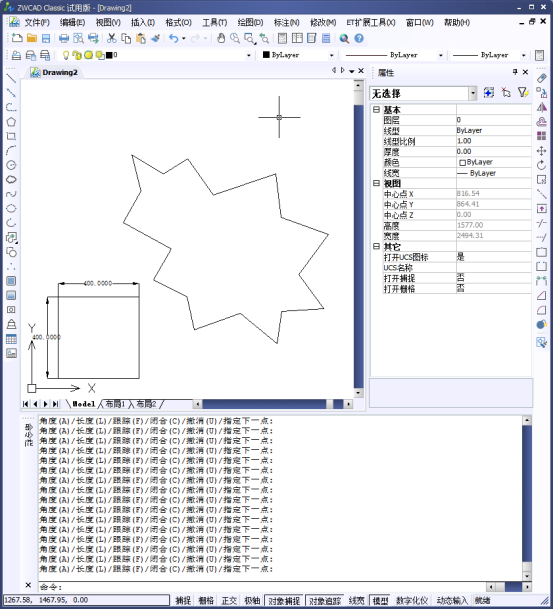Toggle 正交 ortho mode
The width and height of the screenshot is (554, 610).
(x=229, y=600)
